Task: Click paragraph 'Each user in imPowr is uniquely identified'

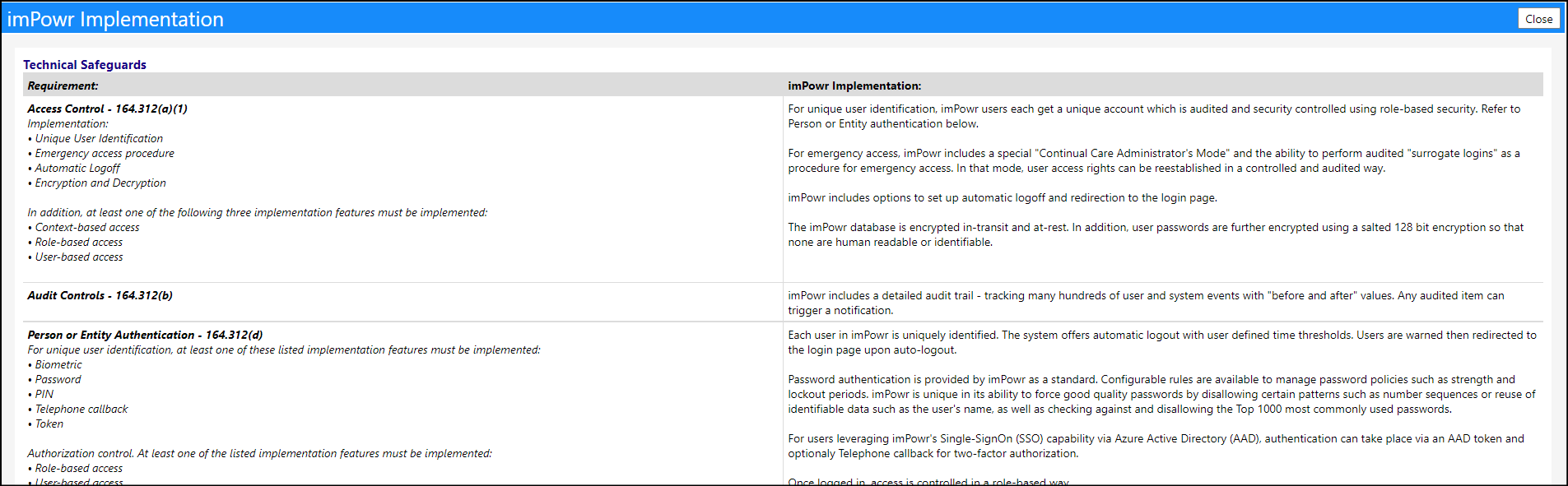Action: pos(1162,342)
